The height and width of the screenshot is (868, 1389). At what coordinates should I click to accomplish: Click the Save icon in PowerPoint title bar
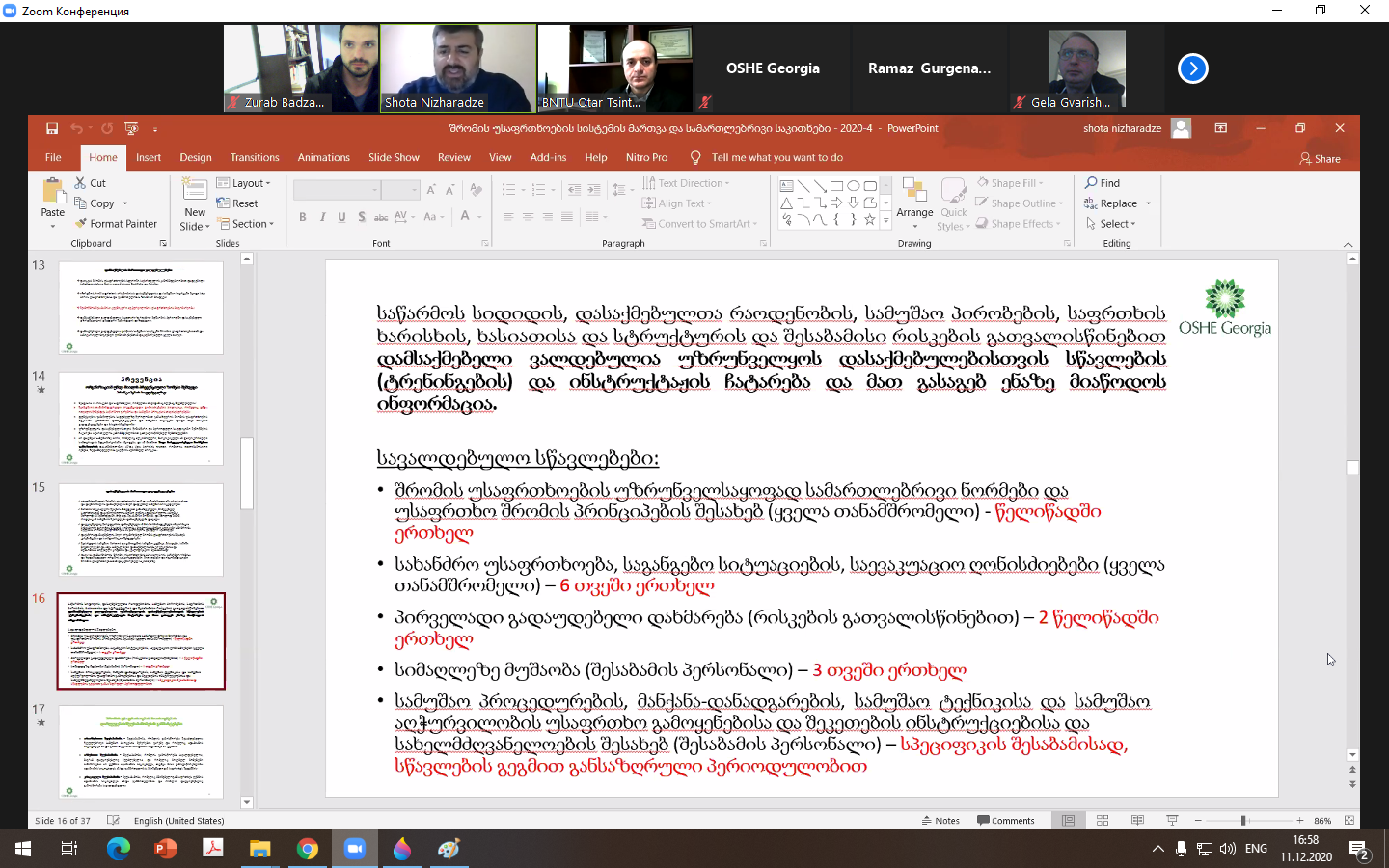point(52,128)
